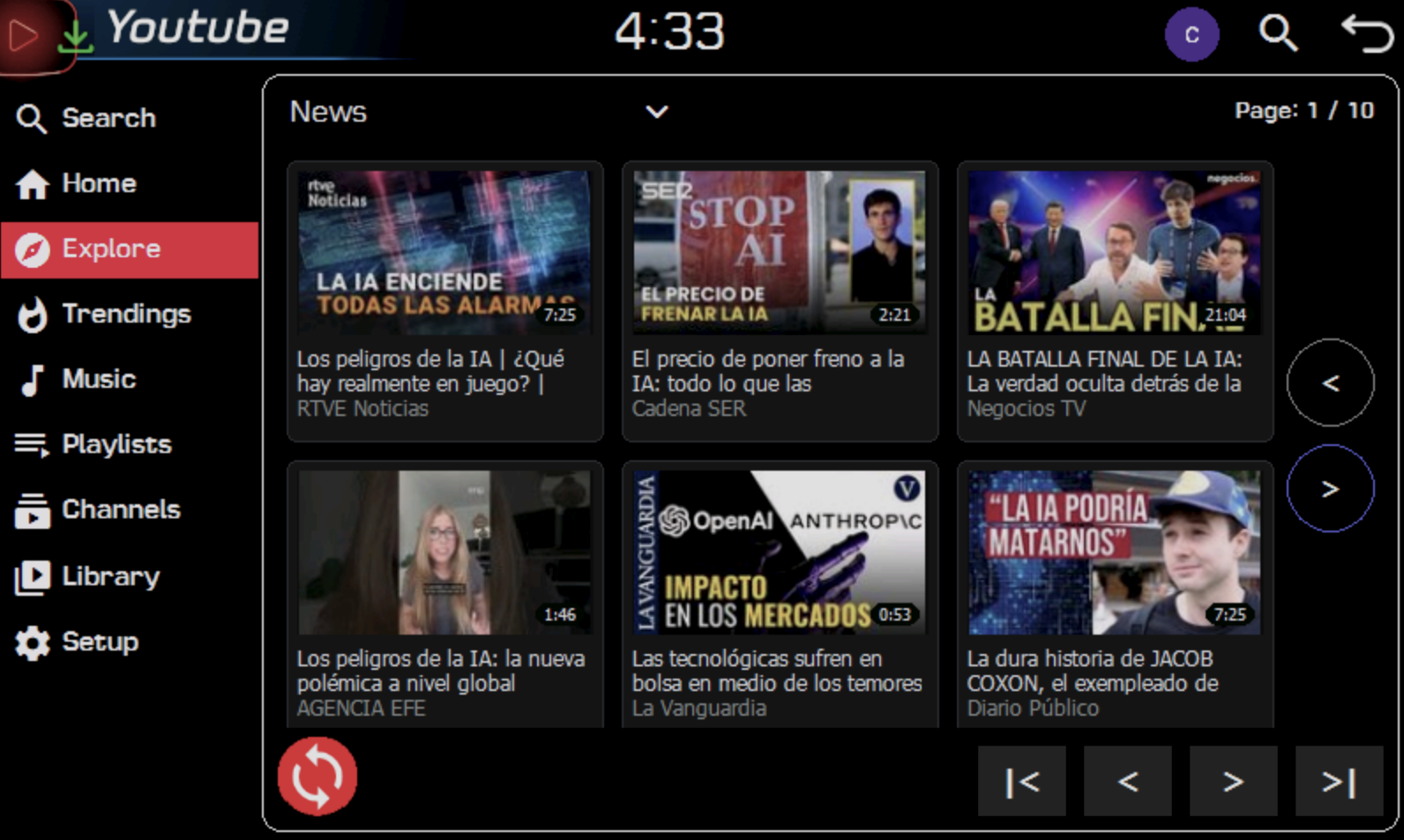The image size is (1404, 840).
Task: Open the "LA IA PODRÍA MATARNOS" thumbnail
Action: point(1115,552)
